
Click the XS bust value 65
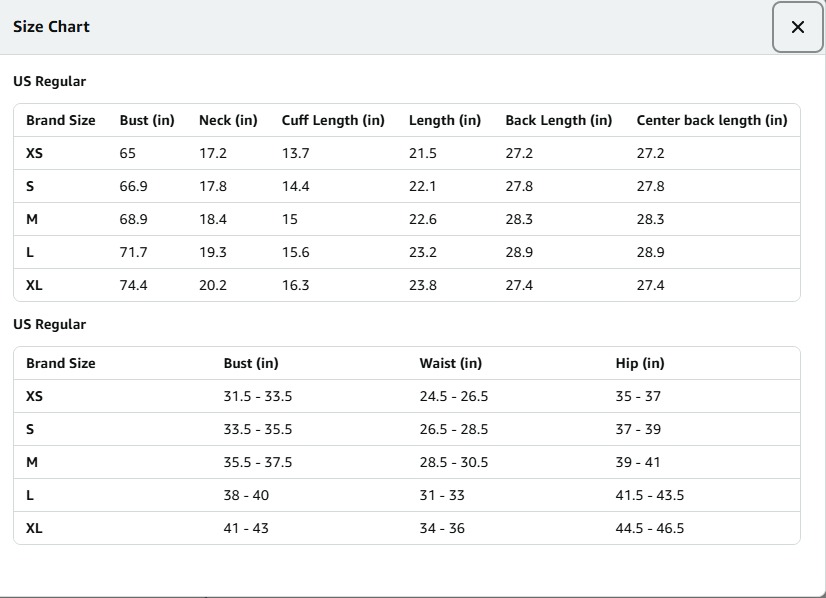[128, 153]
